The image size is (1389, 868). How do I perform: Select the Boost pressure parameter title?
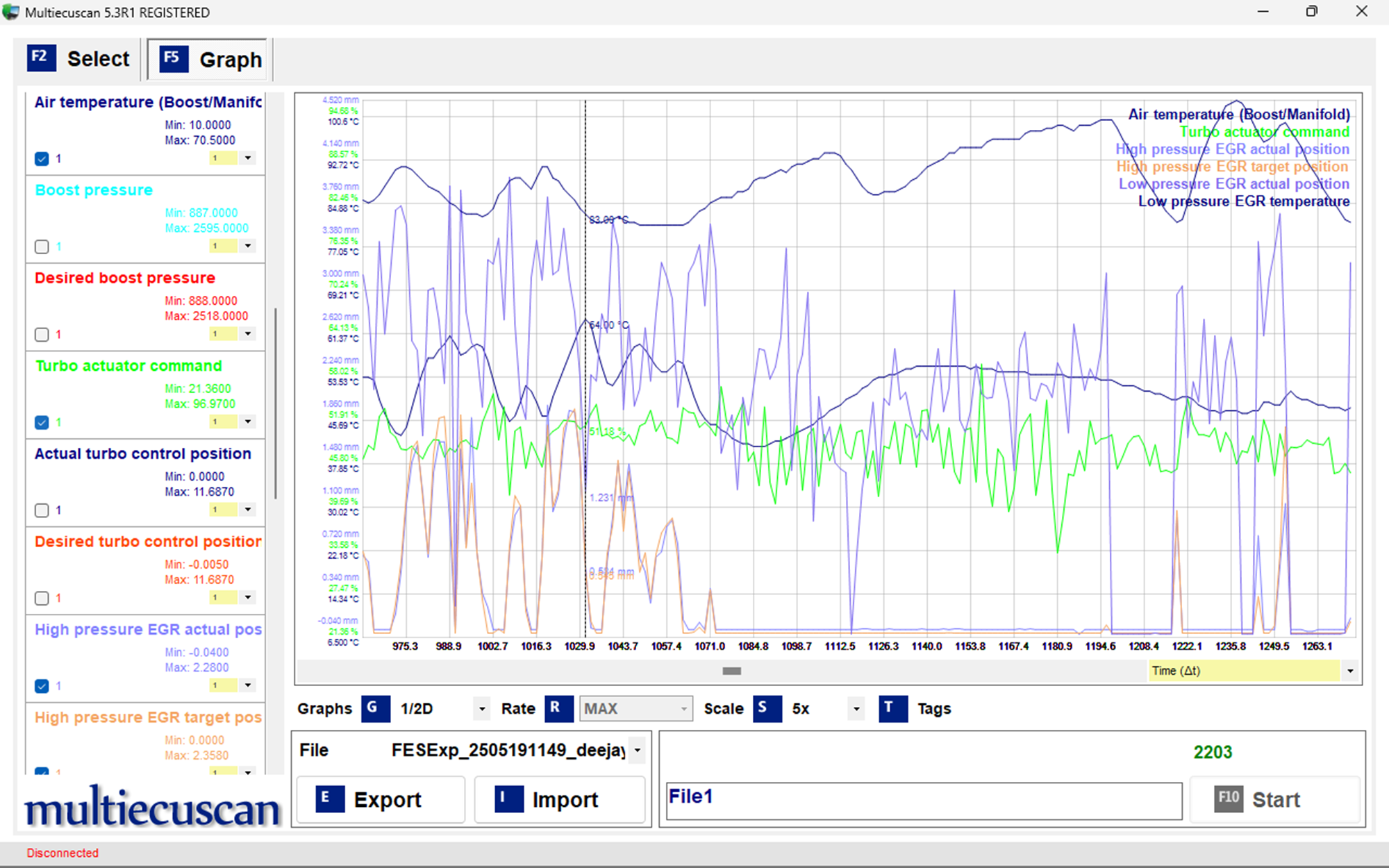click(x=94, y=190)
